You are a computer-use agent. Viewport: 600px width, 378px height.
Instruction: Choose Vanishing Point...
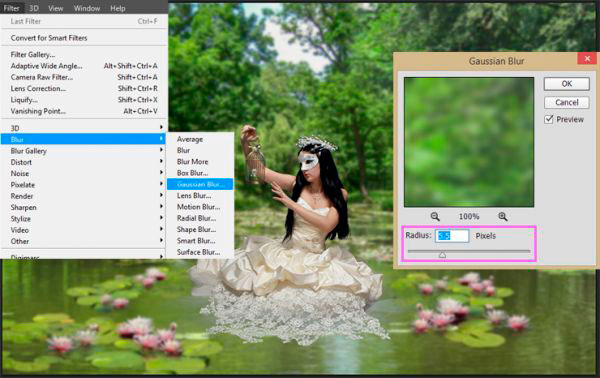pos(84,111)
